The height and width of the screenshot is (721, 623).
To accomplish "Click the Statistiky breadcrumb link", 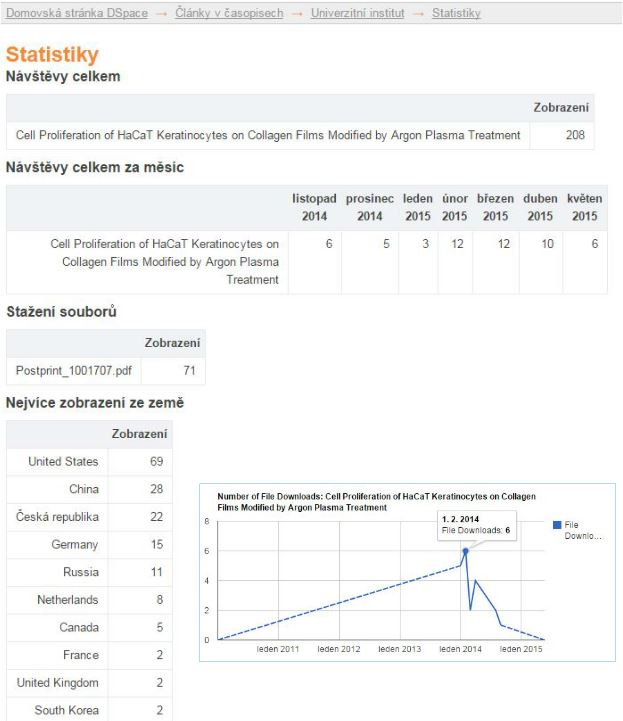I will 456,14.
